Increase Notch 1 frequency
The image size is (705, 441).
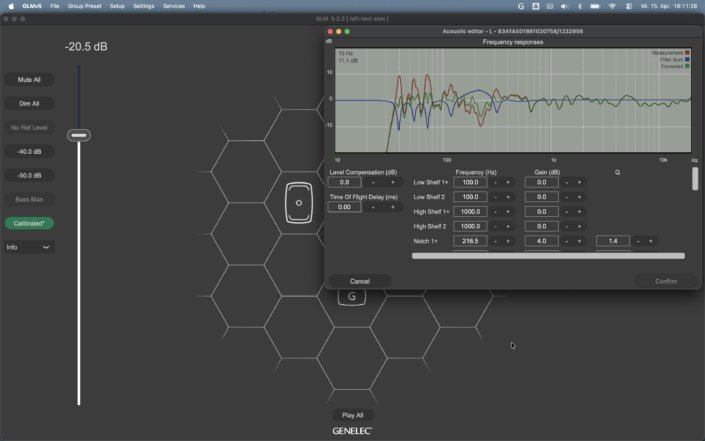508,241
